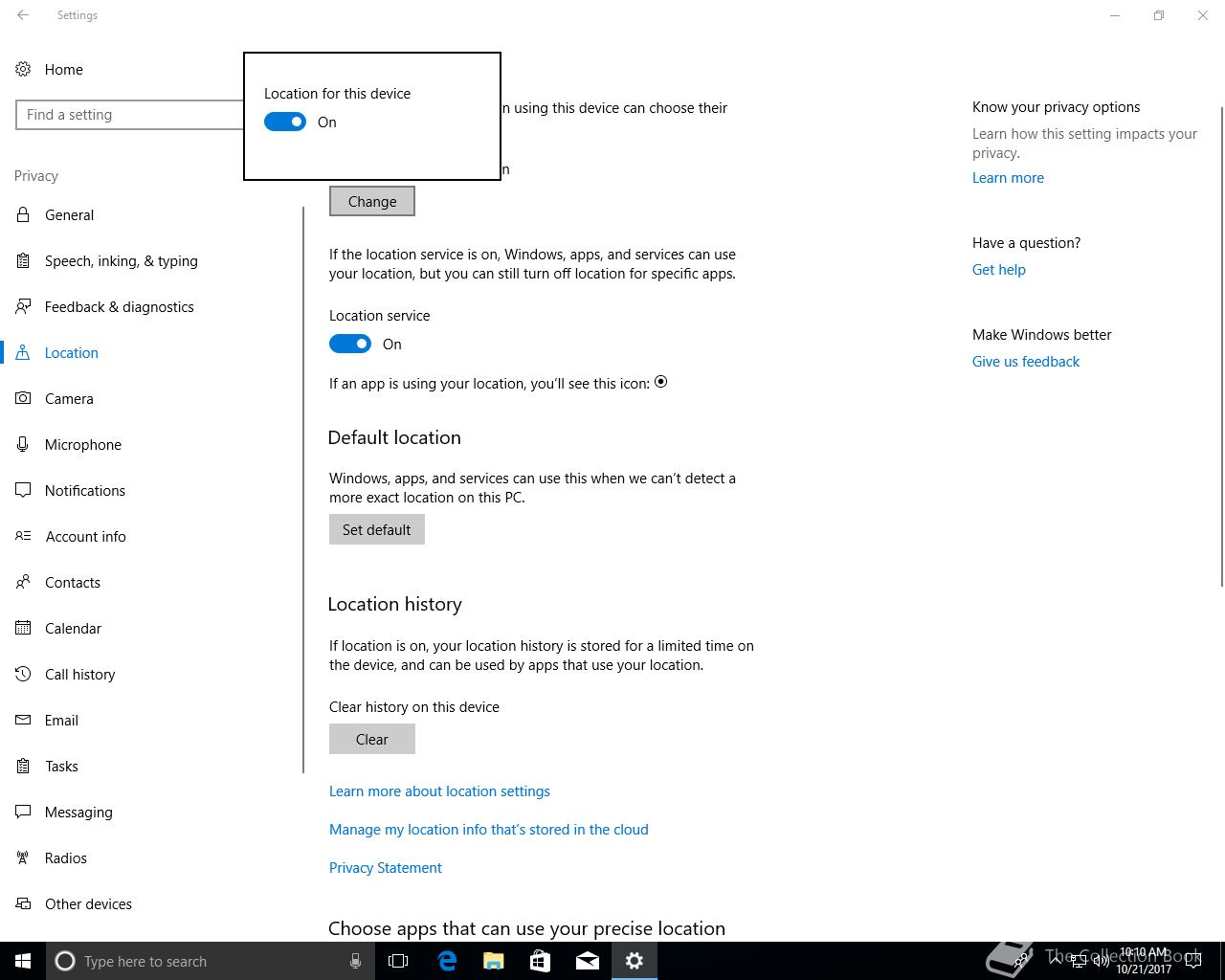Click the Change button
1225x980 pixels.
point(372,201)
